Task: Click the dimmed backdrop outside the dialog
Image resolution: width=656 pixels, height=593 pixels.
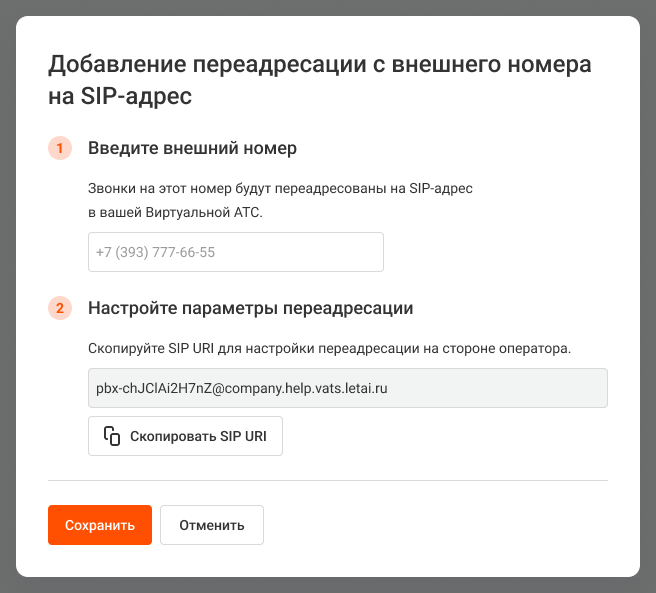Action: click(7, 300)
